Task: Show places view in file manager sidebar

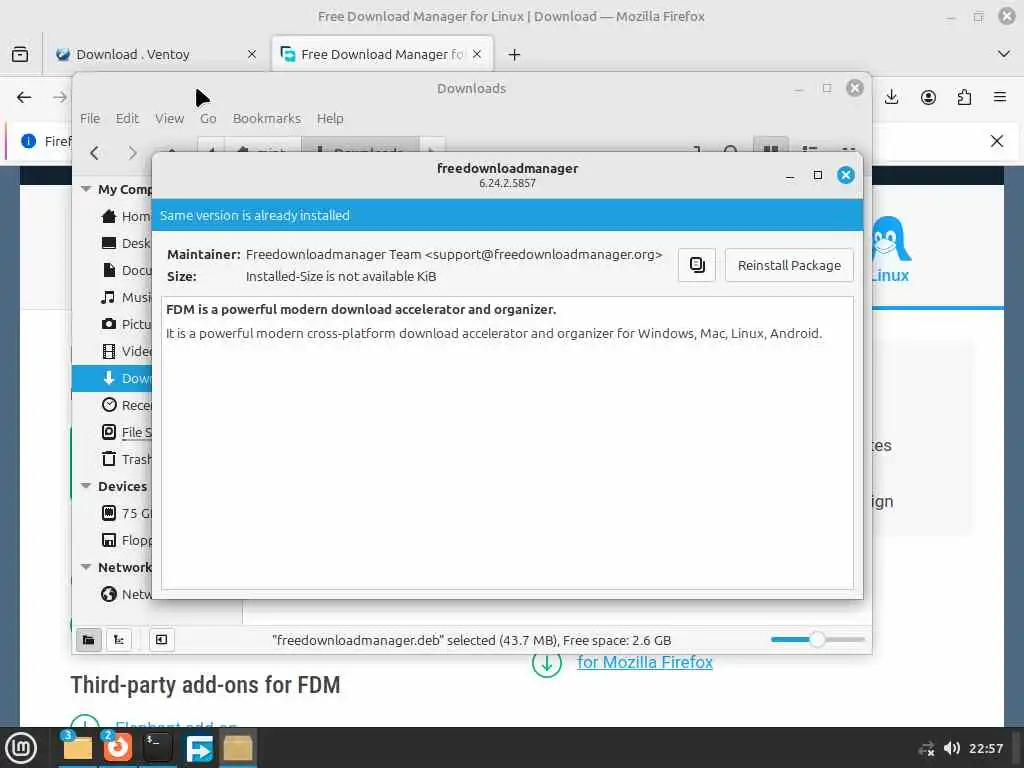Action: tap(89, 640)
